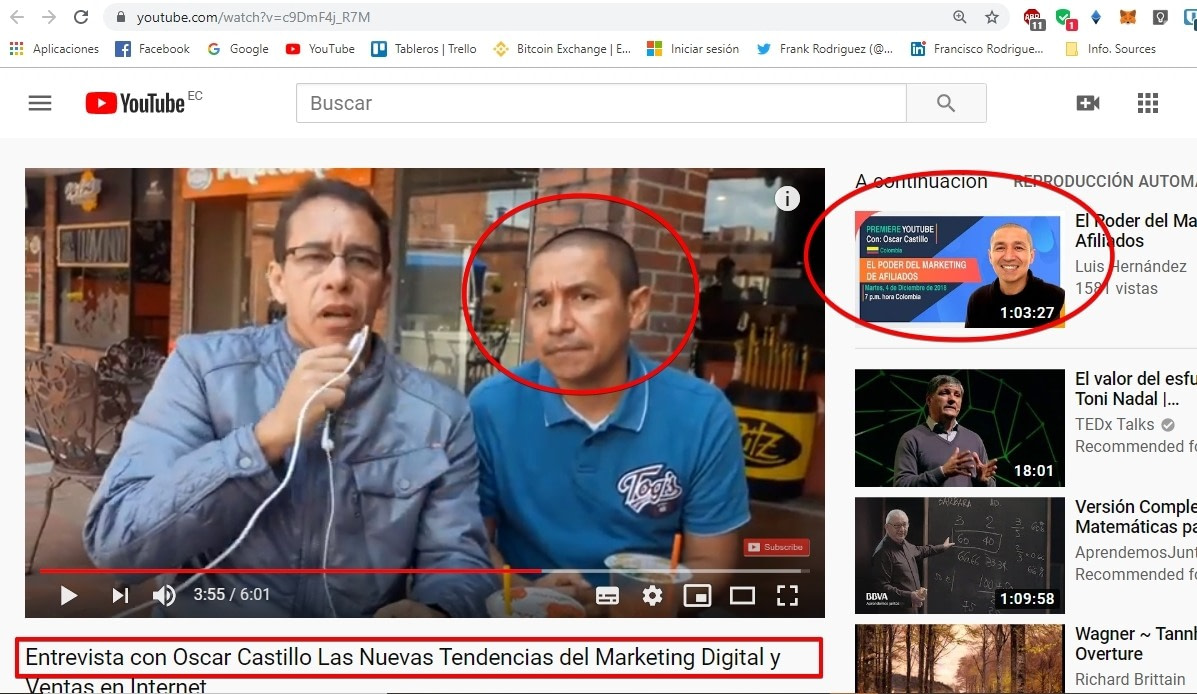The width and height of the screenshot is (1197, 694).
Task: Open the Aplicaciones apps bookmark
Action: (54, 49)
